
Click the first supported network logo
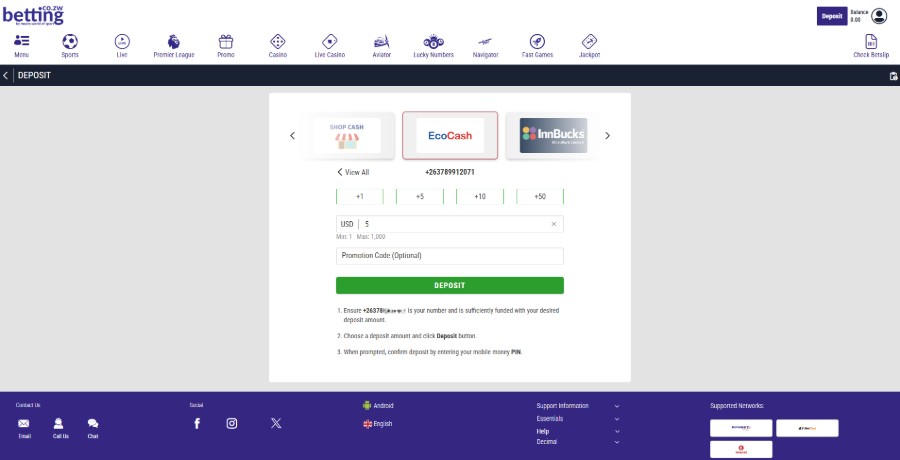[741, 428]
